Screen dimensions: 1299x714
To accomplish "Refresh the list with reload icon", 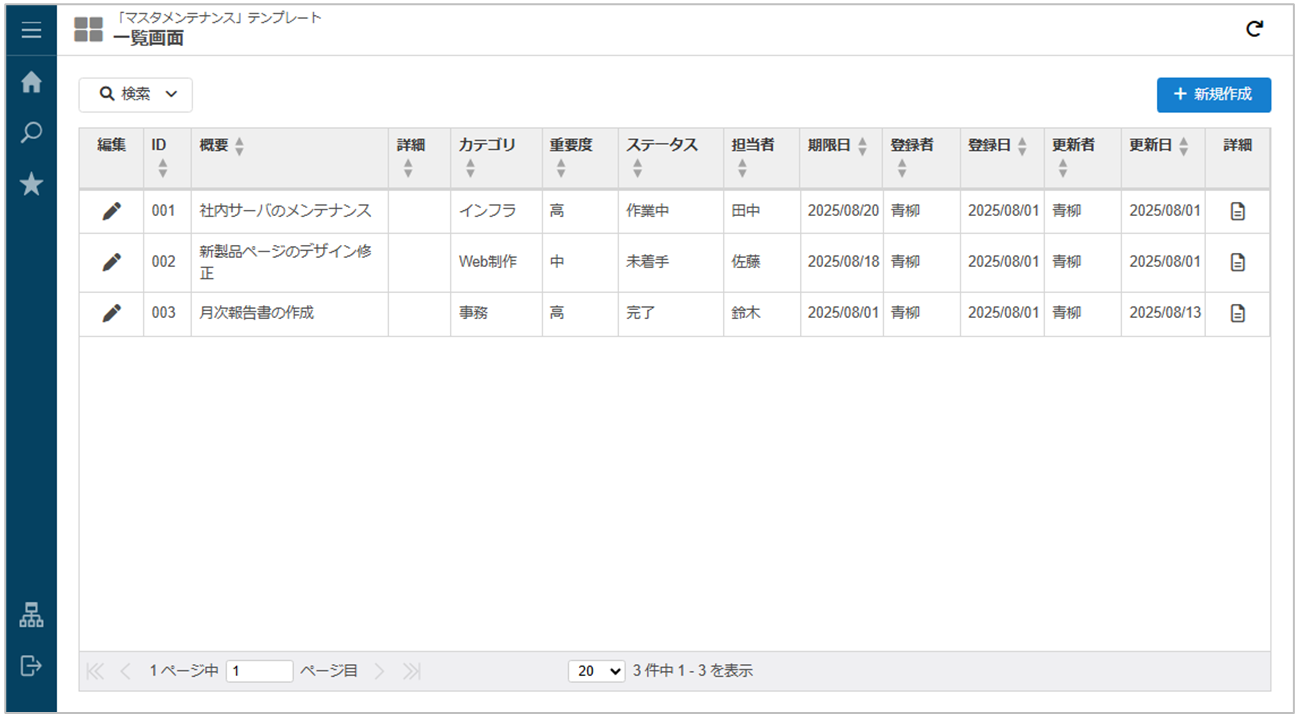I will tap(1254, 30).
